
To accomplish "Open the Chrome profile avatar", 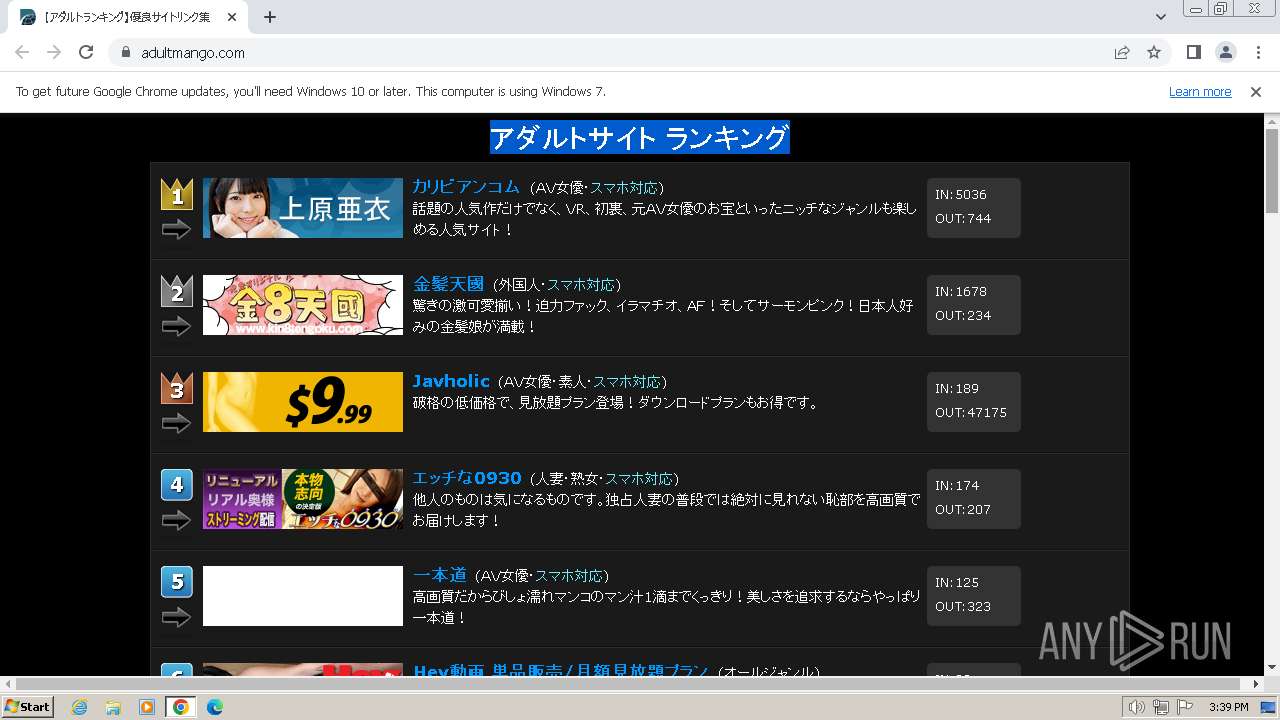I will coord(1225,52).
